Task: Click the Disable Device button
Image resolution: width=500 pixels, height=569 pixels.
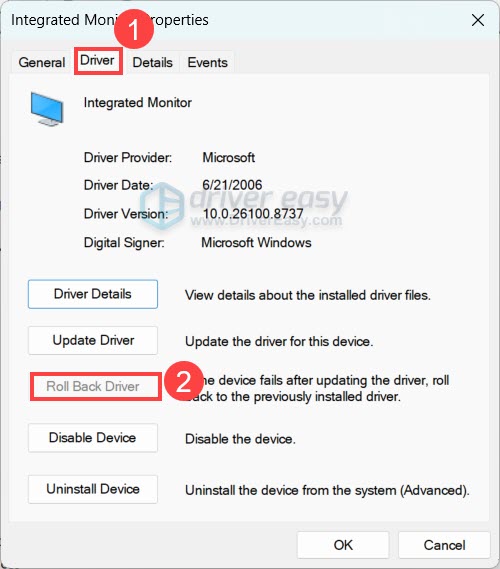Action: [93, 438]
